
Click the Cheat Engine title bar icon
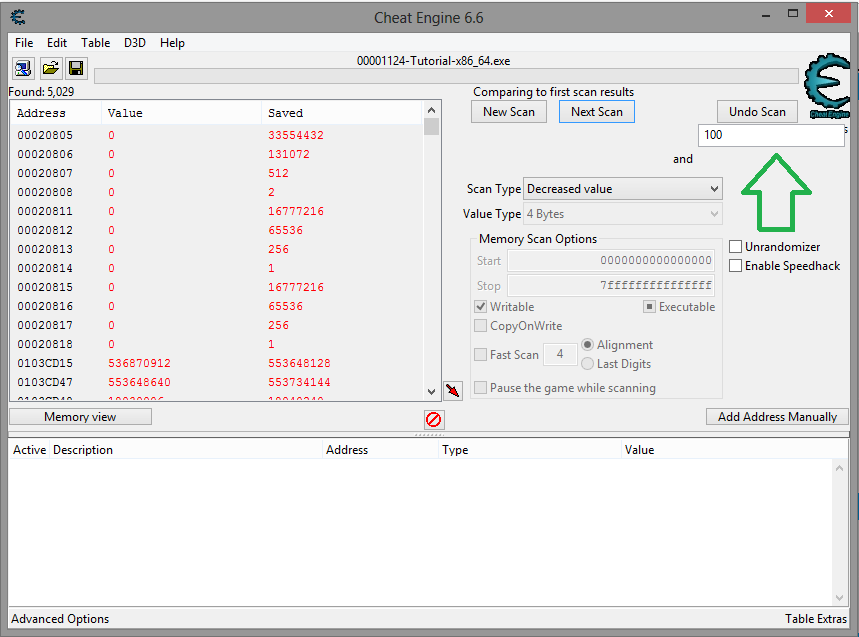pos(18,17)
